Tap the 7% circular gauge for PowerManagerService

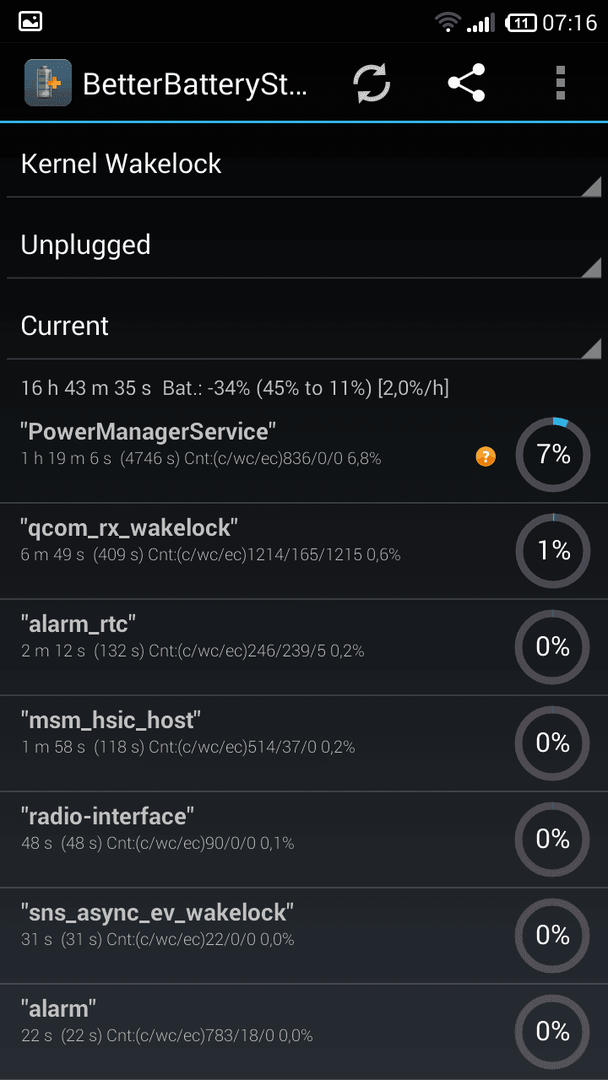click(552, 455)
